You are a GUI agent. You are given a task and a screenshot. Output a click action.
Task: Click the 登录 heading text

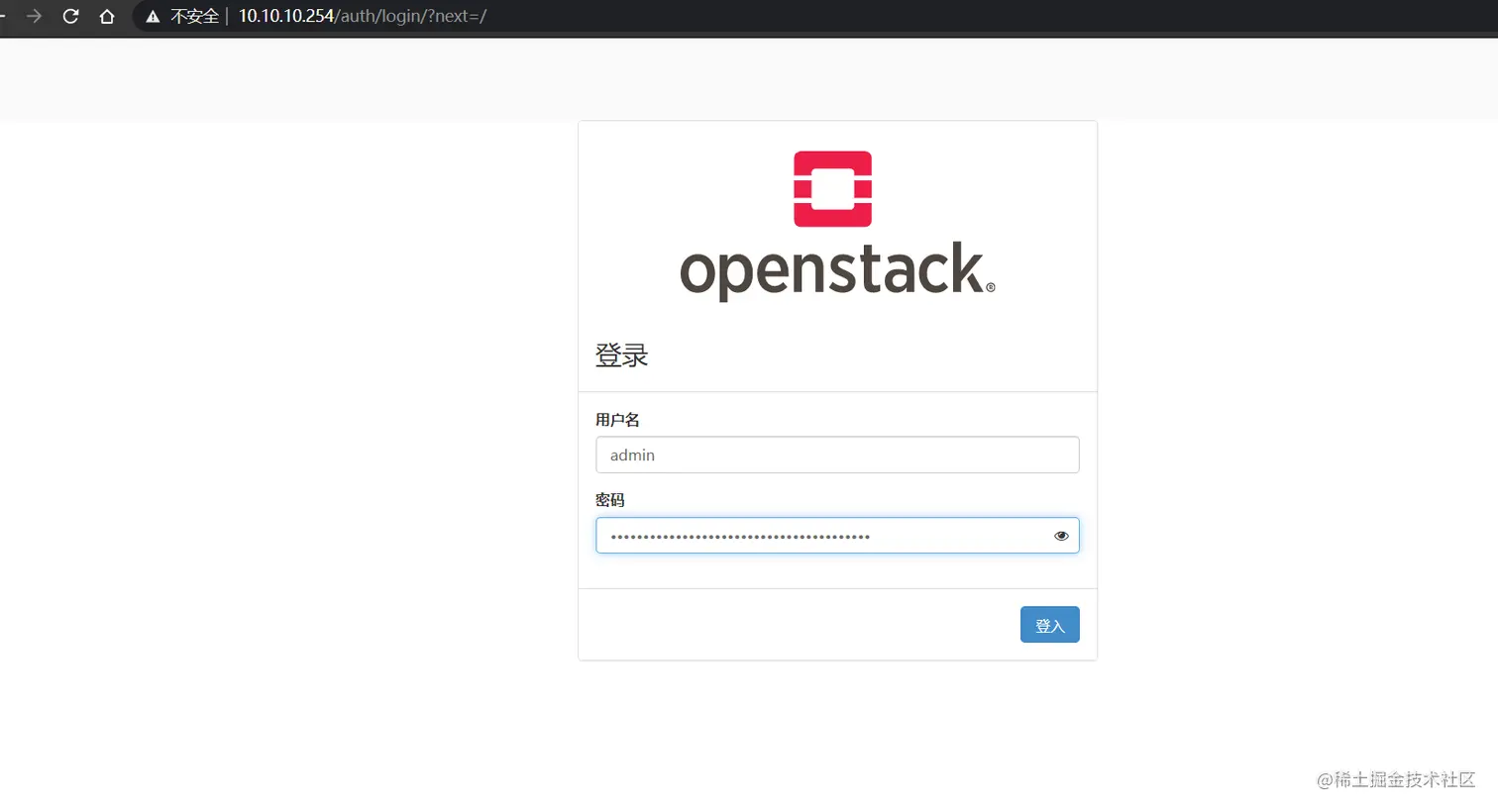coord(621,355)
